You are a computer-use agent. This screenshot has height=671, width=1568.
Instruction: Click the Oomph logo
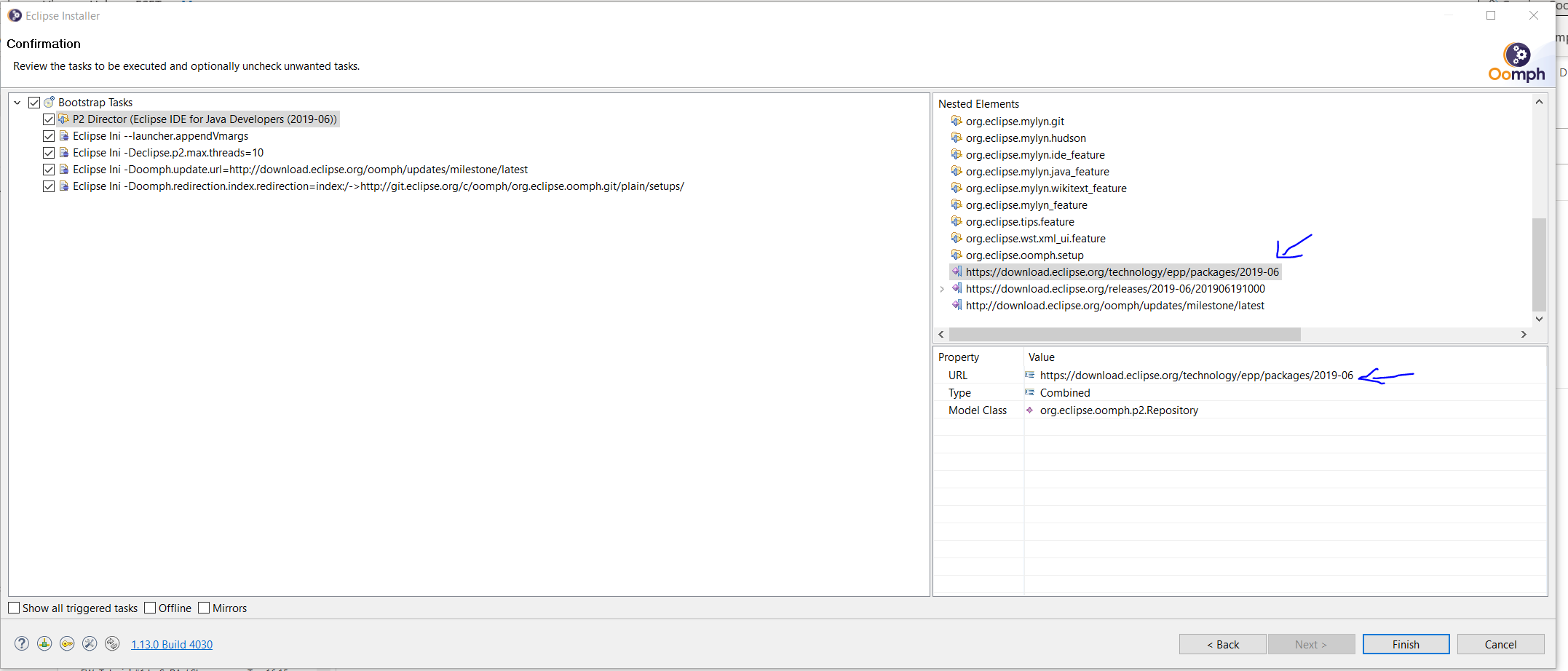click(x=1517, y=62)
